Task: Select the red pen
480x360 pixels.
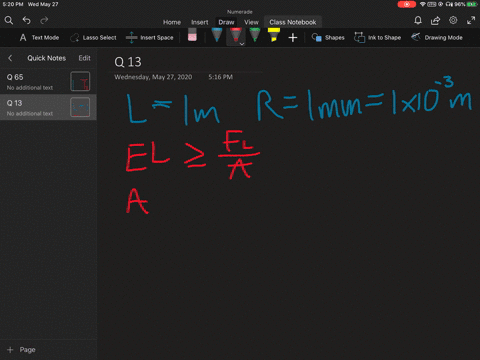Action: [x=235, y=35]
